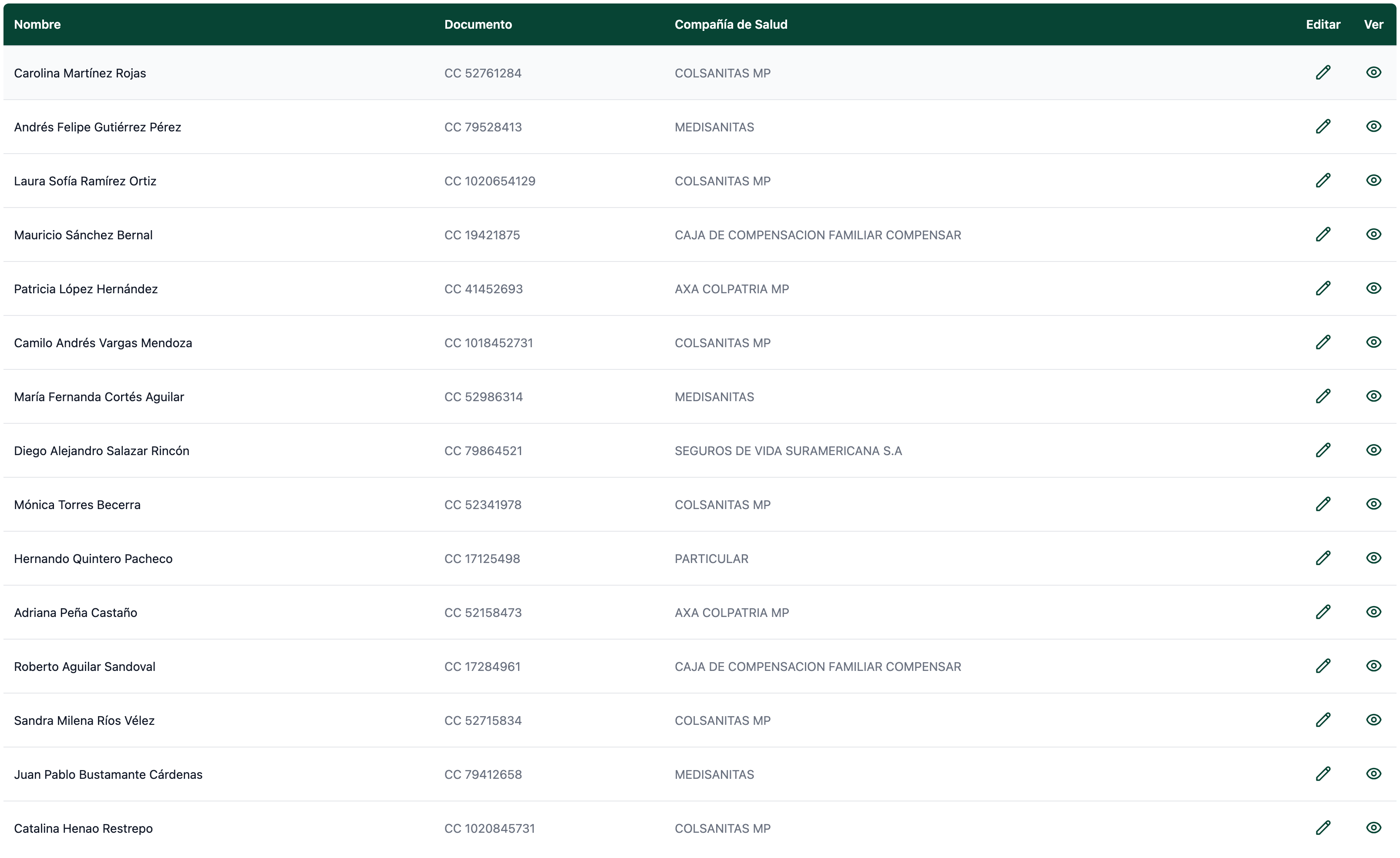The image size is (1400, 858).
Task: Edit Roberto Aguilar Sandoval record
Action: click(x=1323, y=666)
